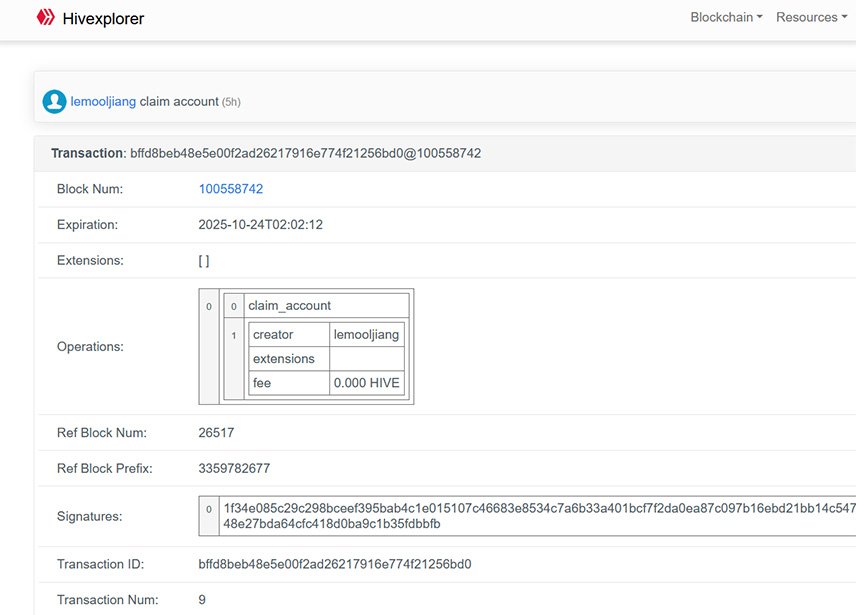Screen dimensions: 856x615
Task: Open block number 100558742 link
Action: tap(231, 189)
